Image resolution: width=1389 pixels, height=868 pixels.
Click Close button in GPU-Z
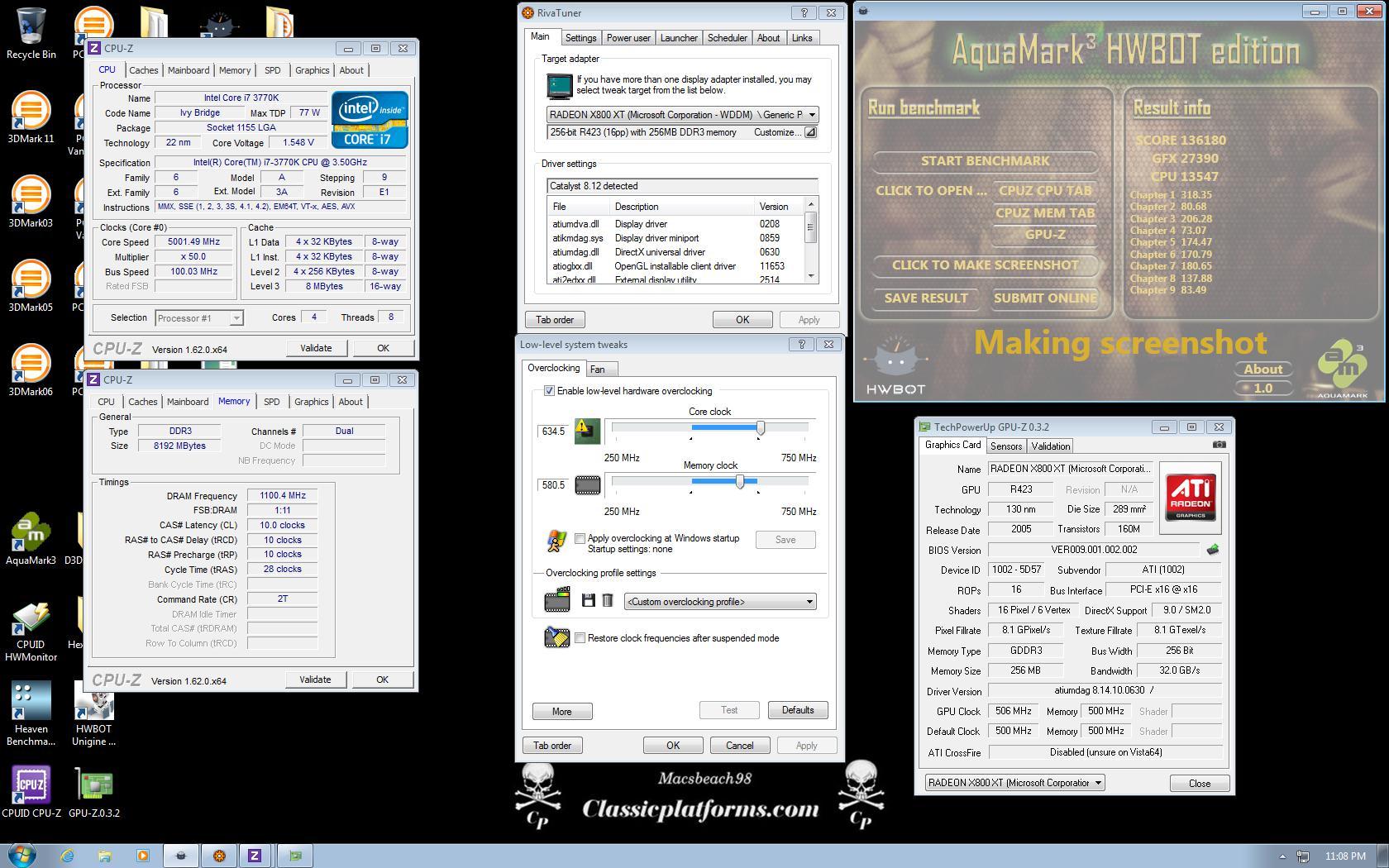tap(1200, 784)
